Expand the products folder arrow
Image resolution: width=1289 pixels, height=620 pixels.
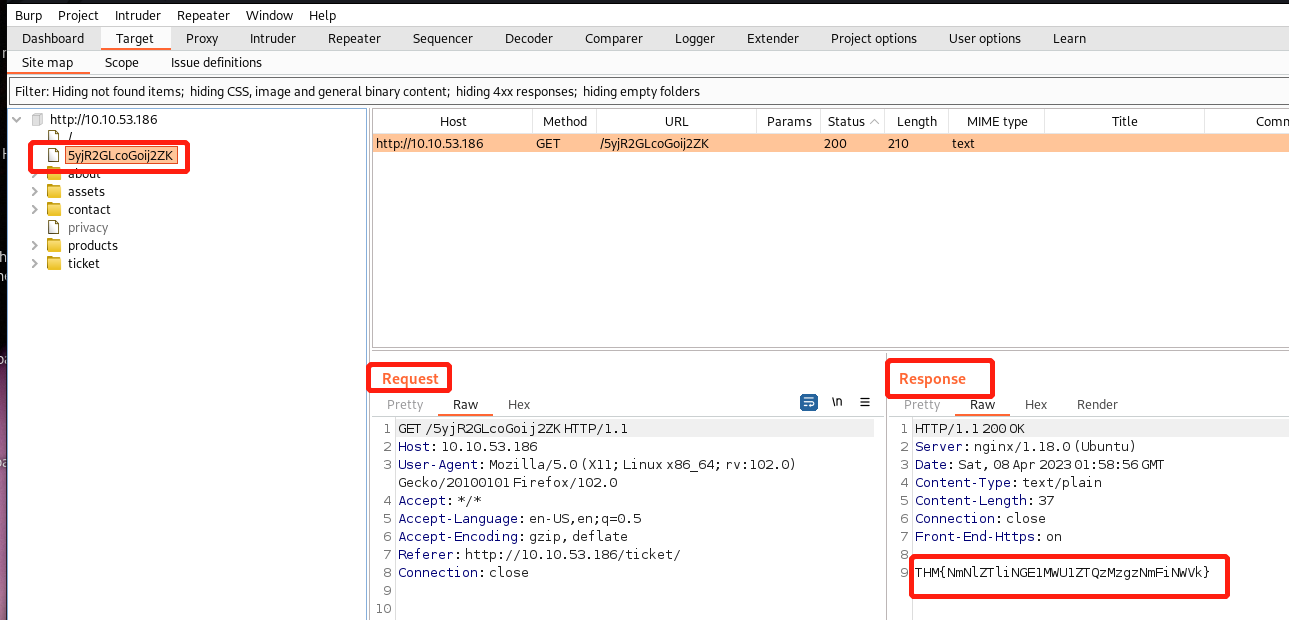[x=34, y=246]
